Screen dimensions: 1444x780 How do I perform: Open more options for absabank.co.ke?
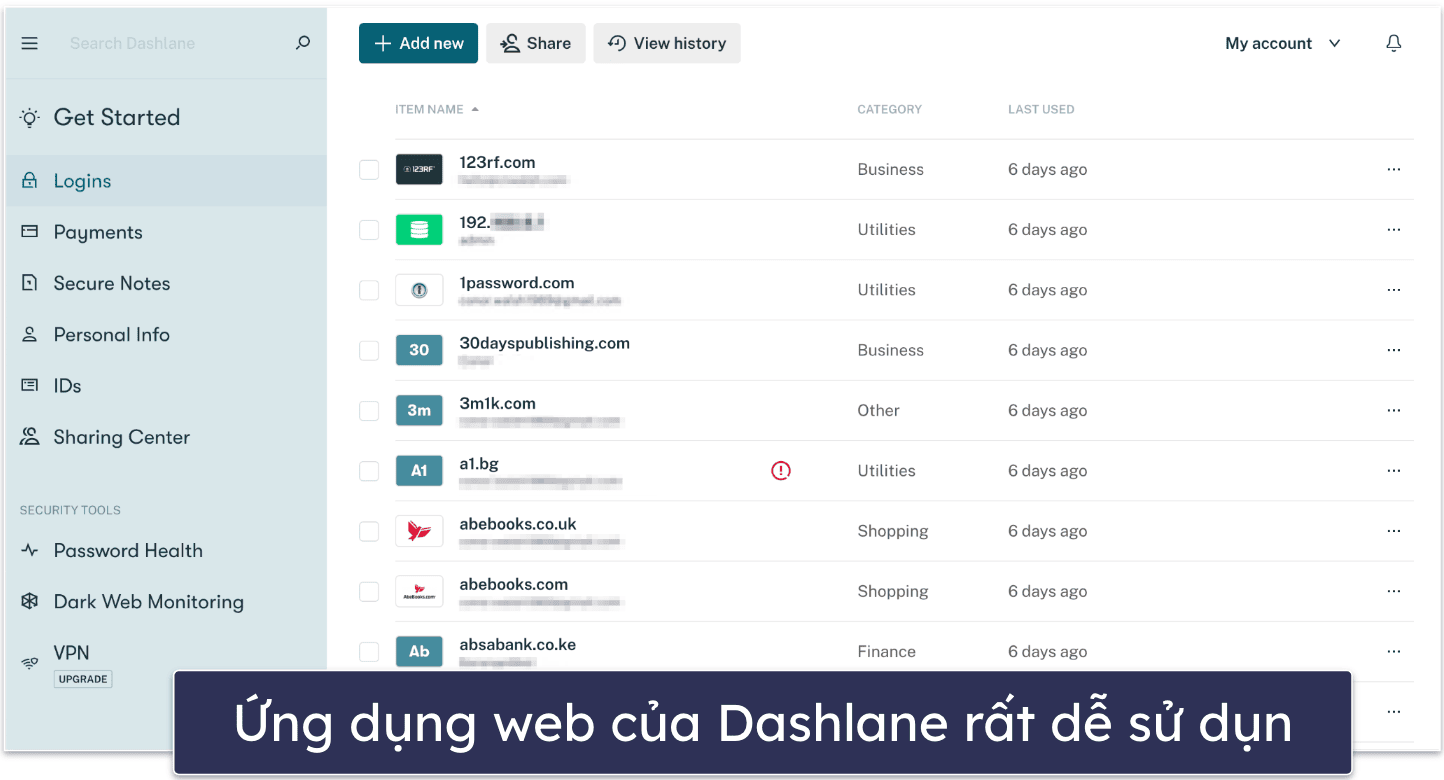coord(1394,652)
